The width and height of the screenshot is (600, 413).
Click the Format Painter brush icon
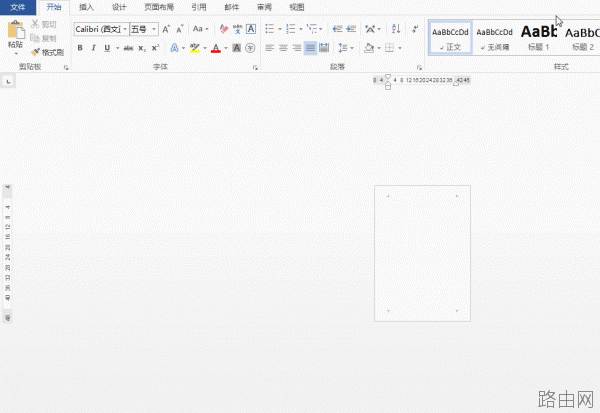(36, 52)
